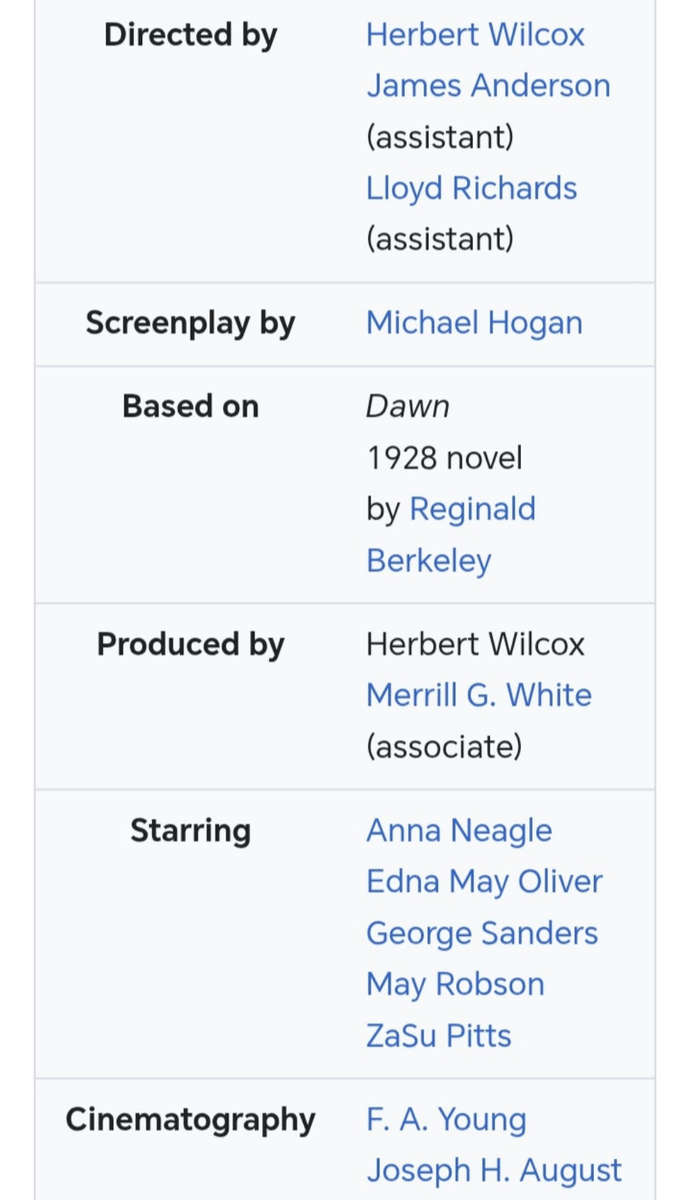Click the Starring row label

click(x=190, y=831)
